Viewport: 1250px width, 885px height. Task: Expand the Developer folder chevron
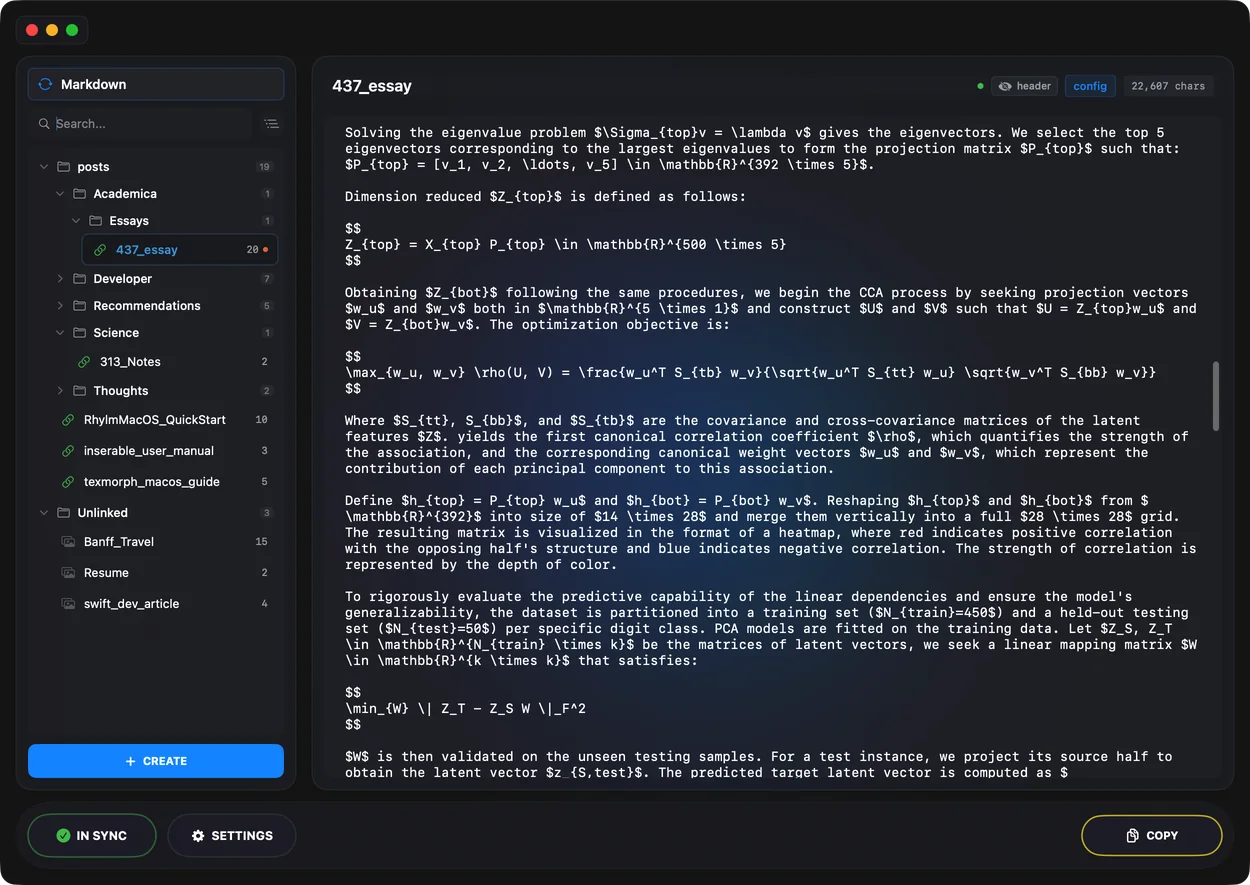[x=60, y=279]
